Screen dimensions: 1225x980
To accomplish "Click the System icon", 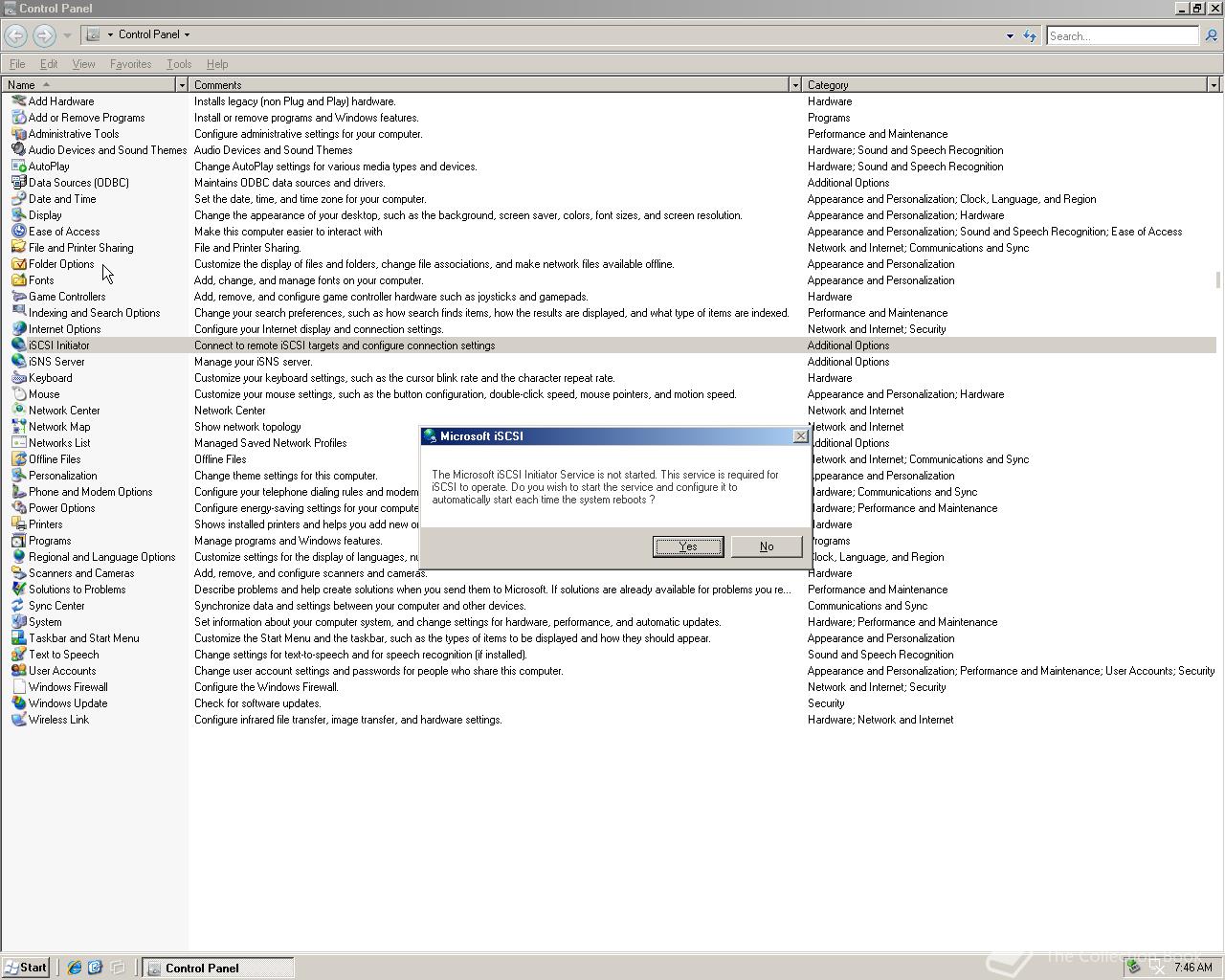I will pos(18,622).
